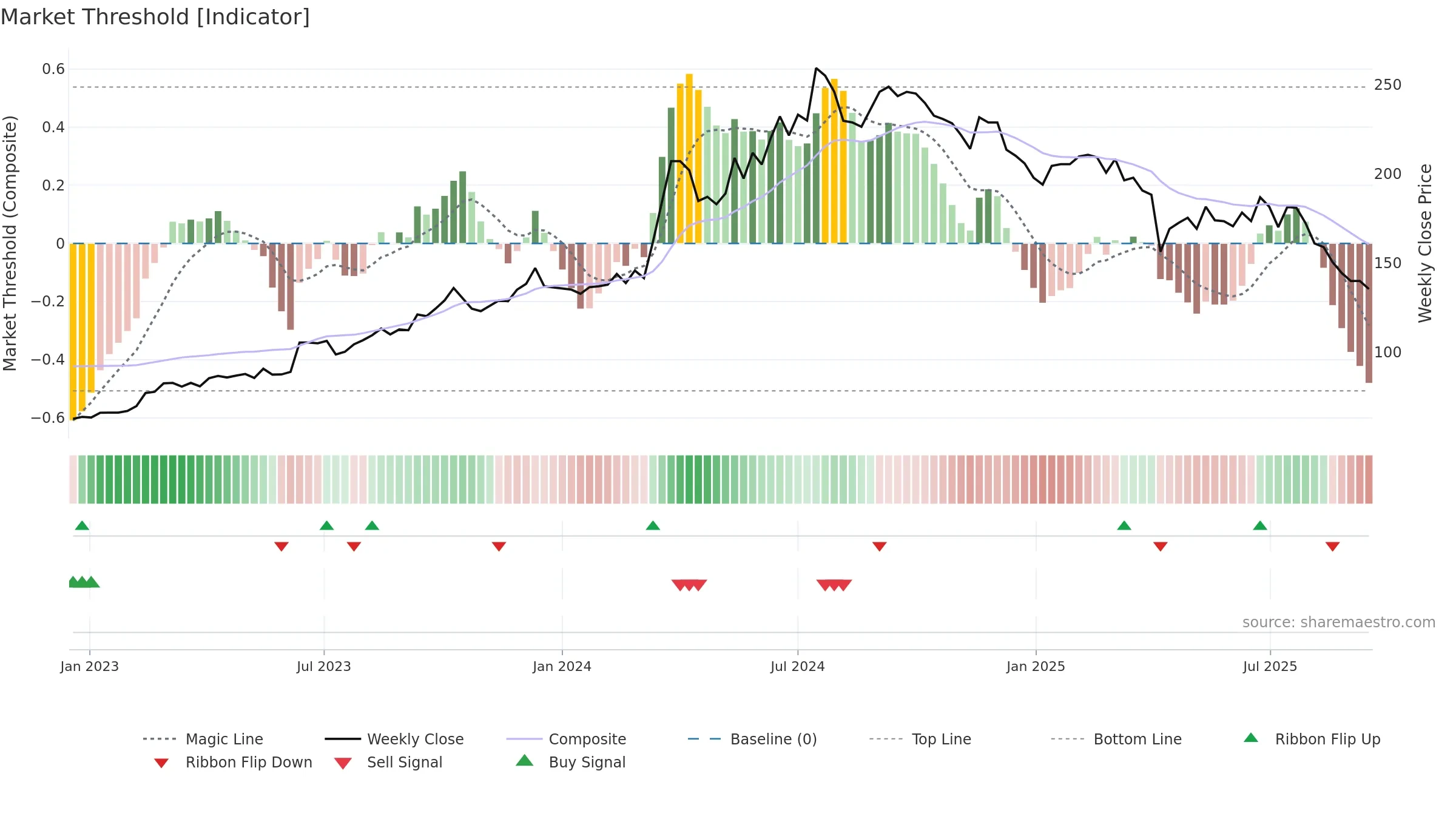Click the flip-up triangle around March 2025
Screen dimensions: 1456x819
tap(1124, 525)
